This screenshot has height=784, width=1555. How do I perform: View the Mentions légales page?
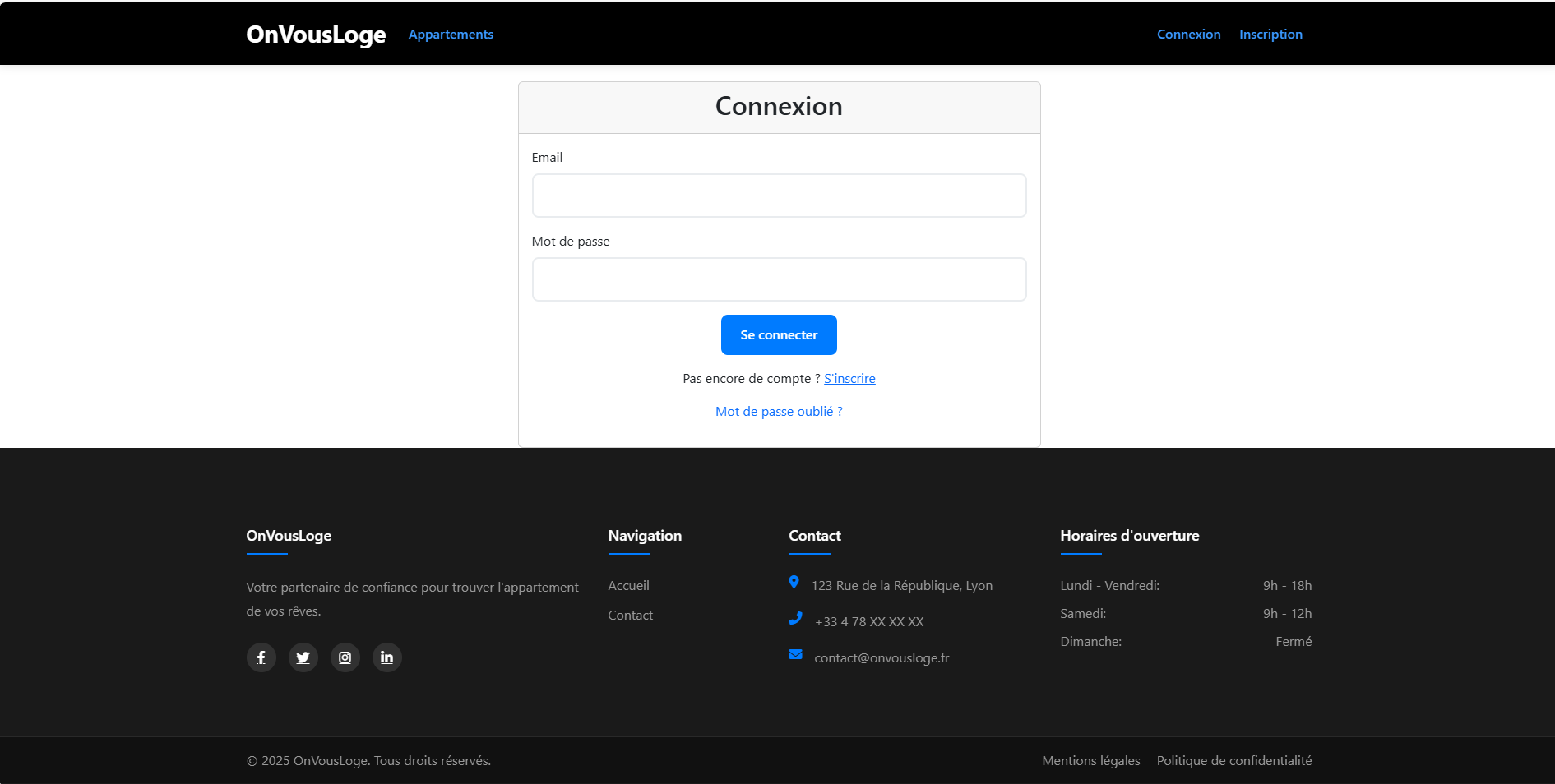(x=1090, y=761)
